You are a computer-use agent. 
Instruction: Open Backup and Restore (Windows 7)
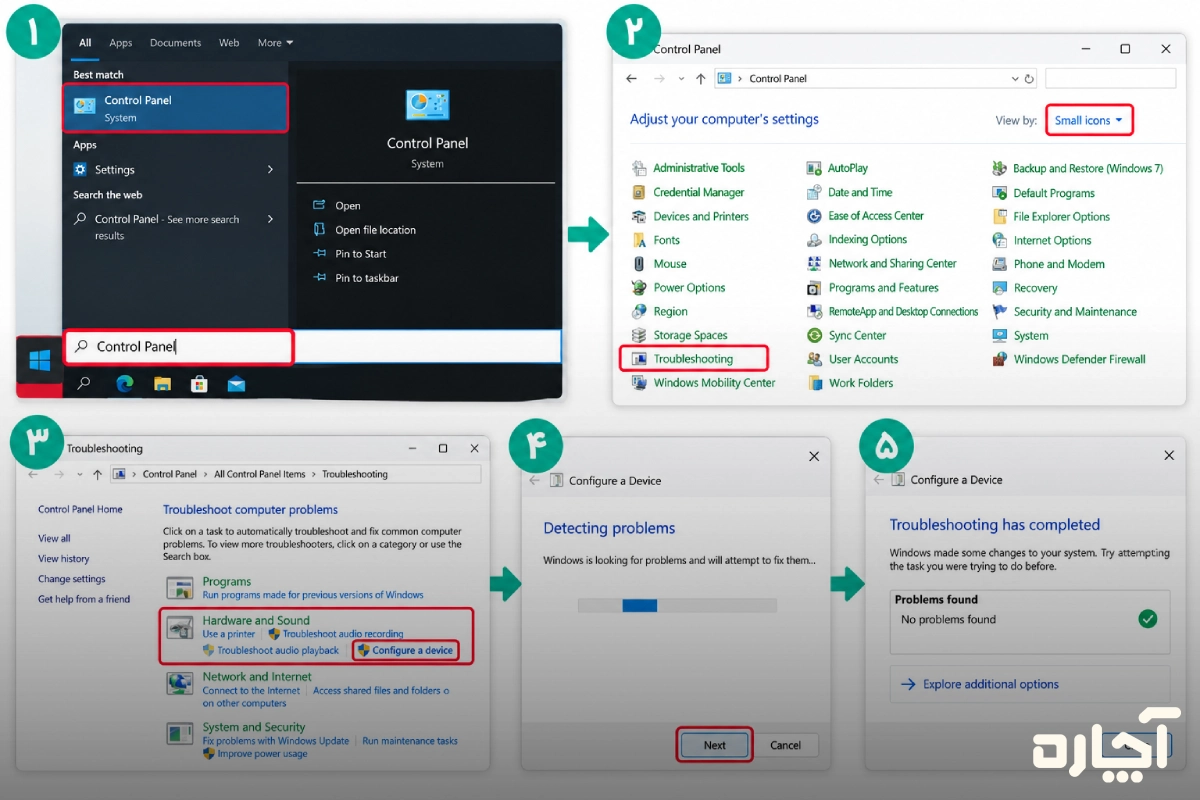pyautogui.click(x=1087, y=169)
